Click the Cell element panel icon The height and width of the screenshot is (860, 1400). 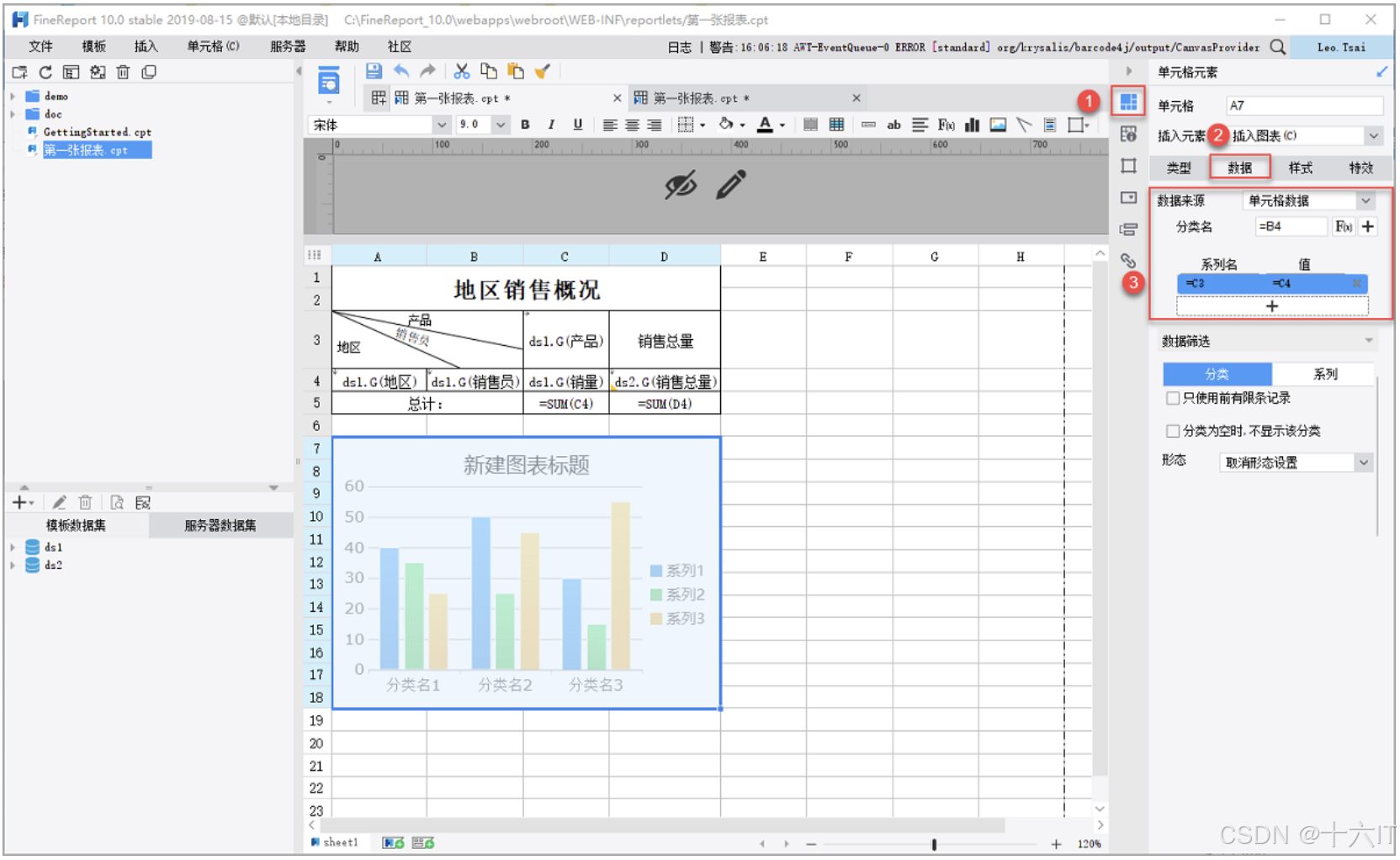(1128, 102)
